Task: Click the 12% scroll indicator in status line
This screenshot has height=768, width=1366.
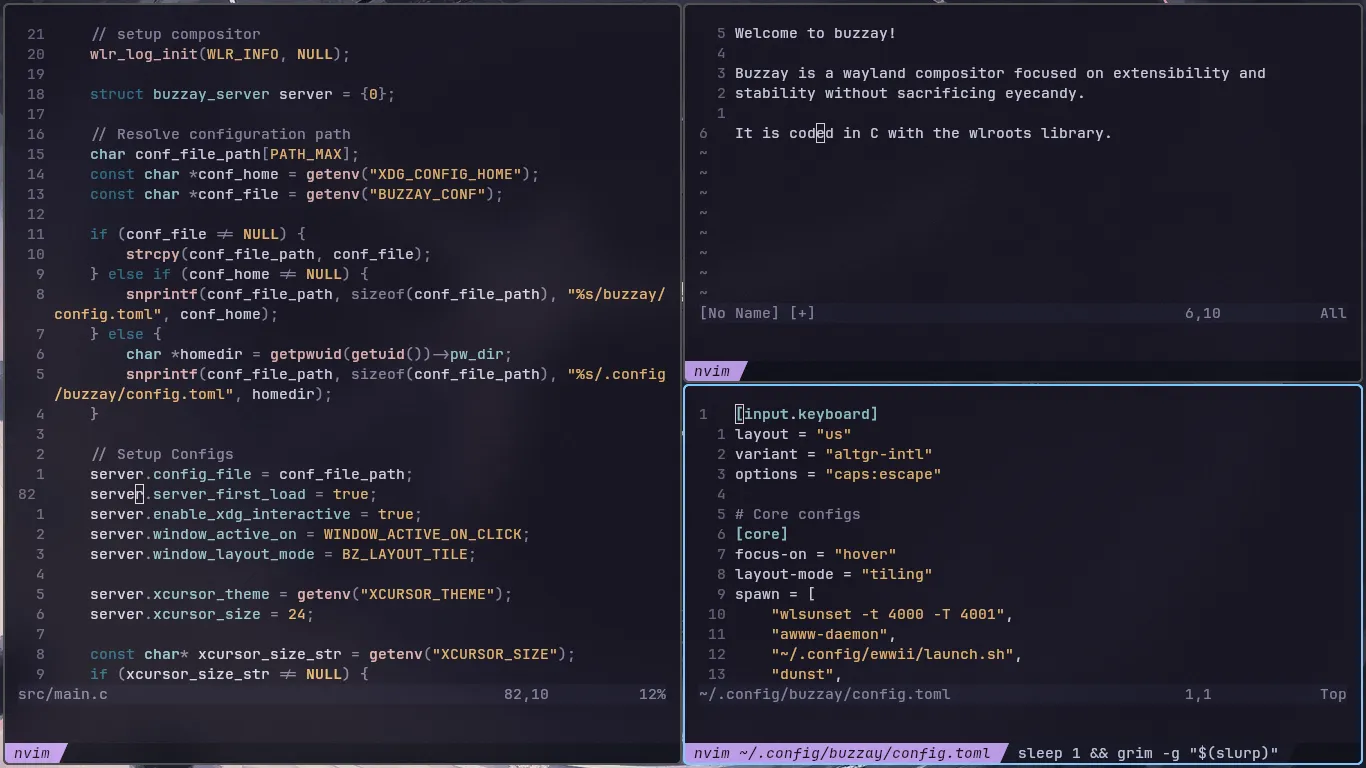Action: point(652,694)
